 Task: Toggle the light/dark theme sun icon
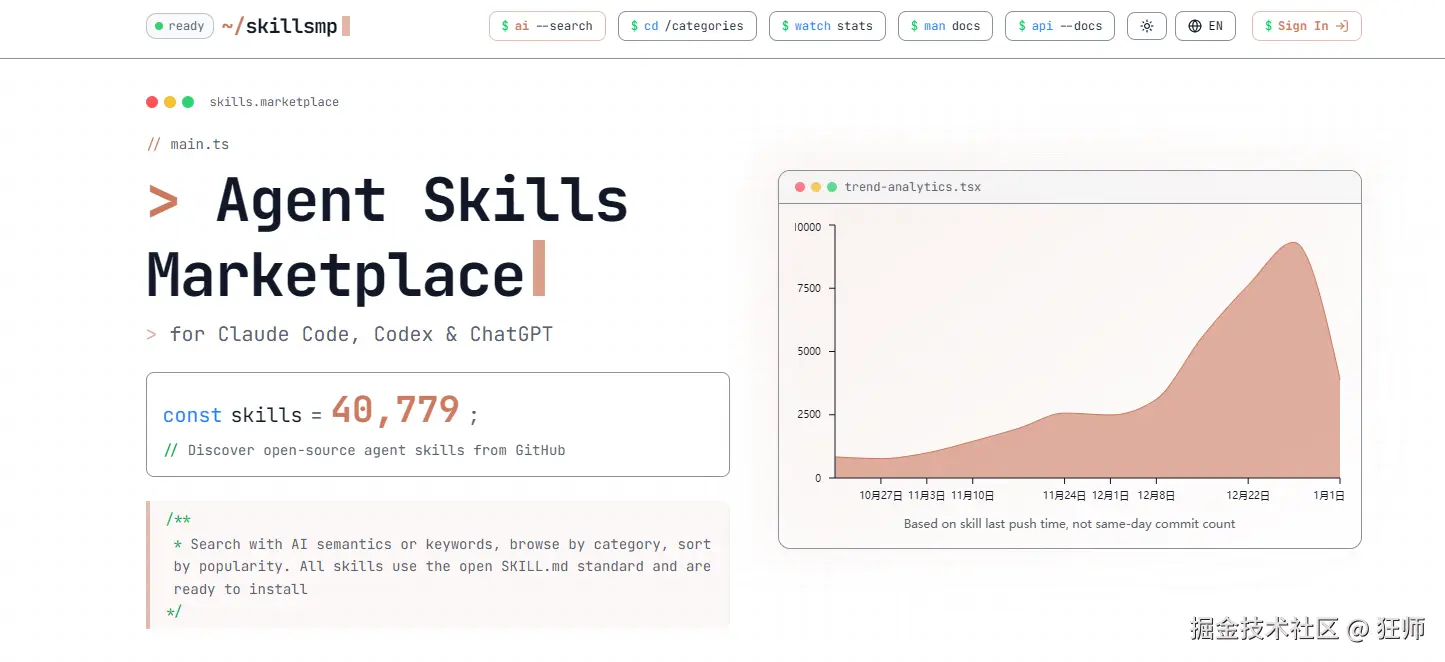1147,26
